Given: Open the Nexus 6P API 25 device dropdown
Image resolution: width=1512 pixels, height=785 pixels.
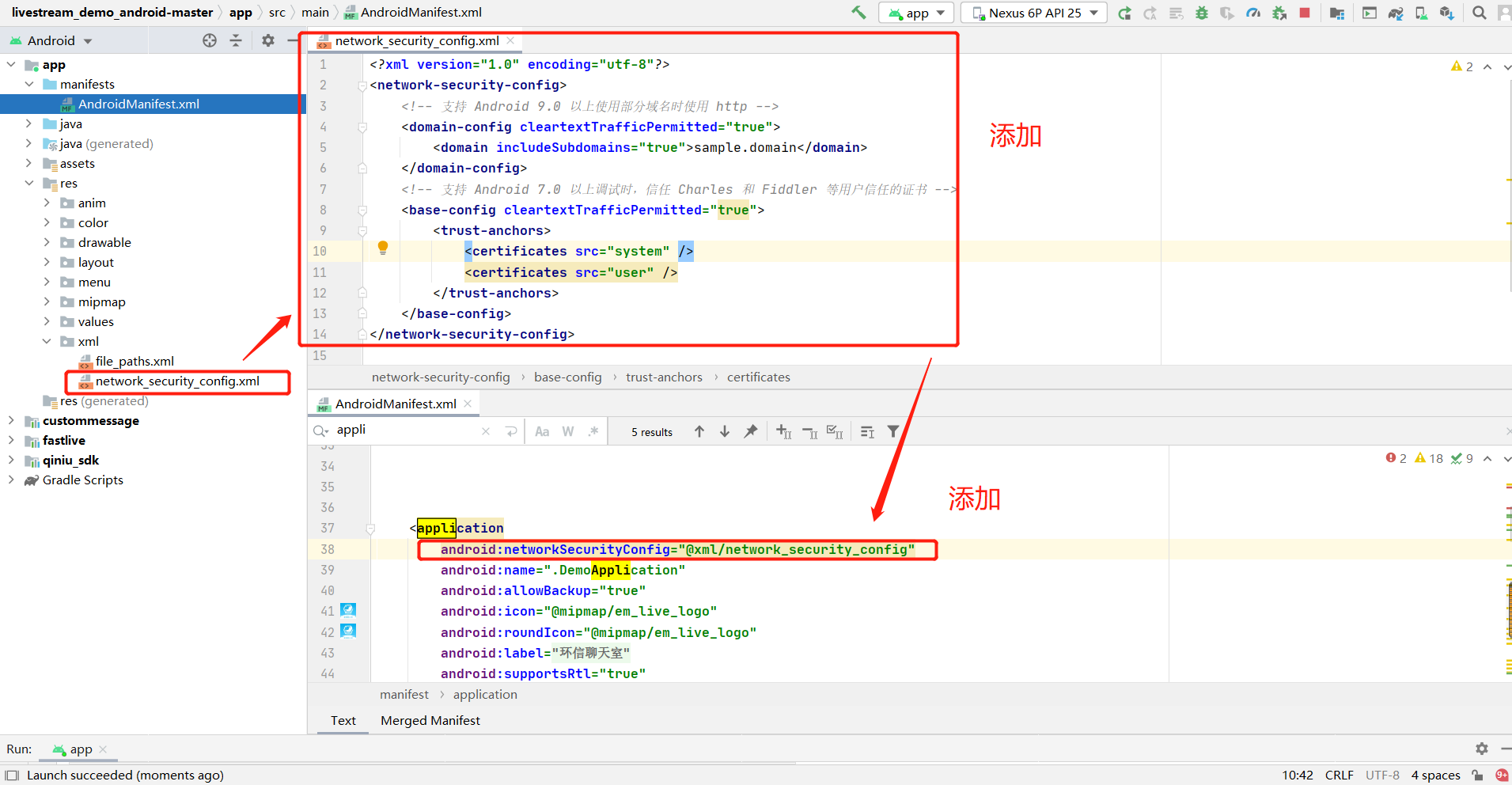Looking at the screenshot, I should [x=1033, y=13].
